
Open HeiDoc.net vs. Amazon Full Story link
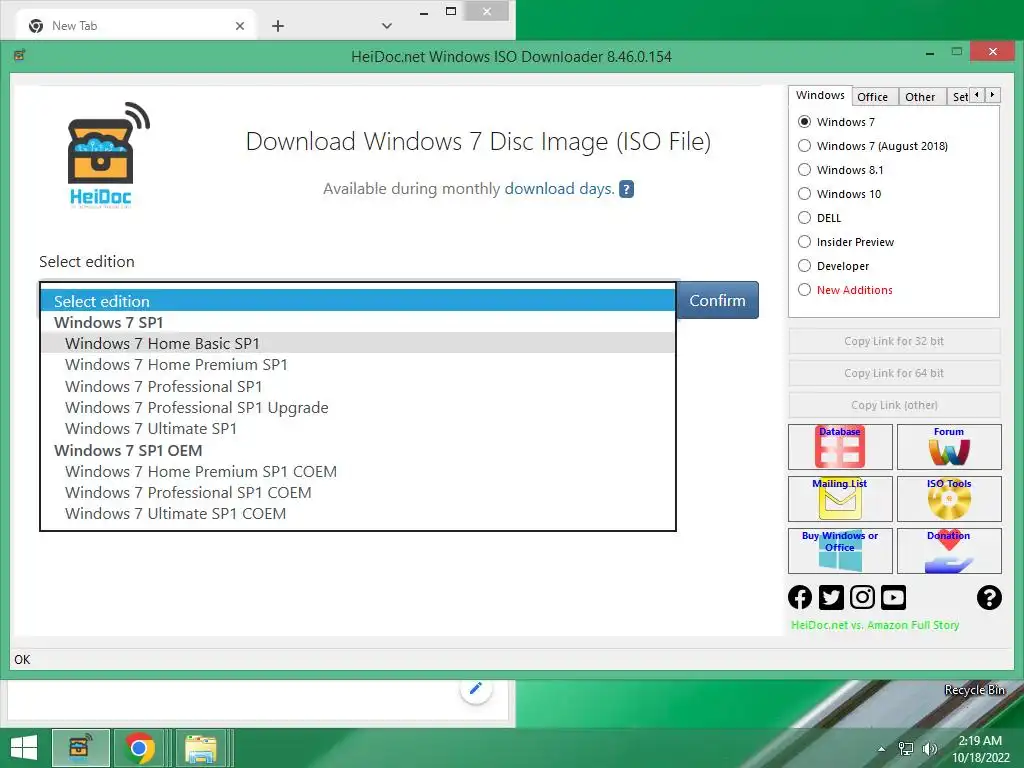tap(875, 625)
